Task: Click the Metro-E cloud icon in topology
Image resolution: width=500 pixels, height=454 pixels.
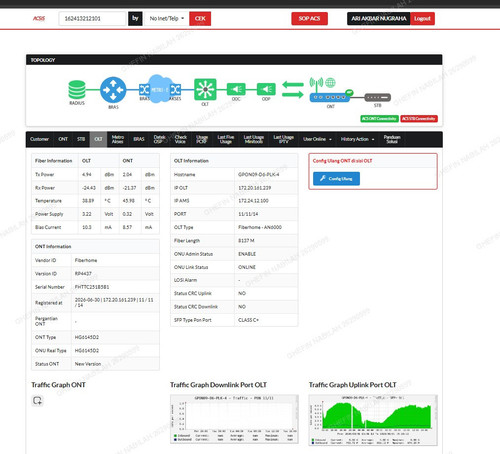Action: tap(160, 89)
